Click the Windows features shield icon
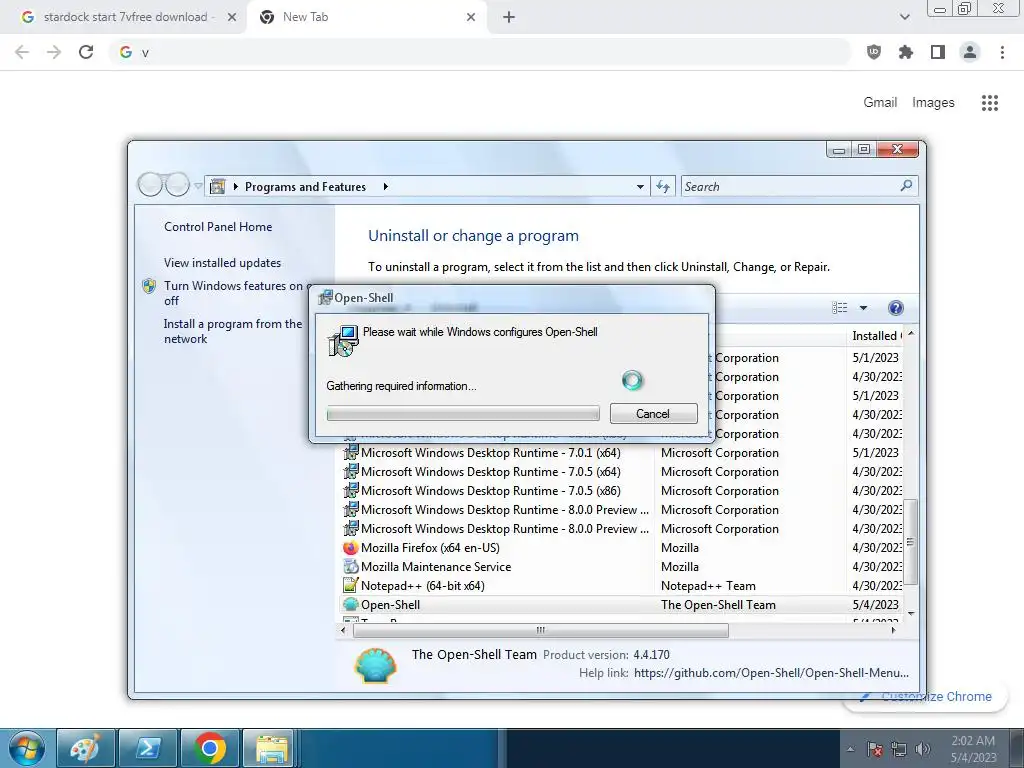Viewport: 1024px width, 768px height. click(x=149, y=286)
